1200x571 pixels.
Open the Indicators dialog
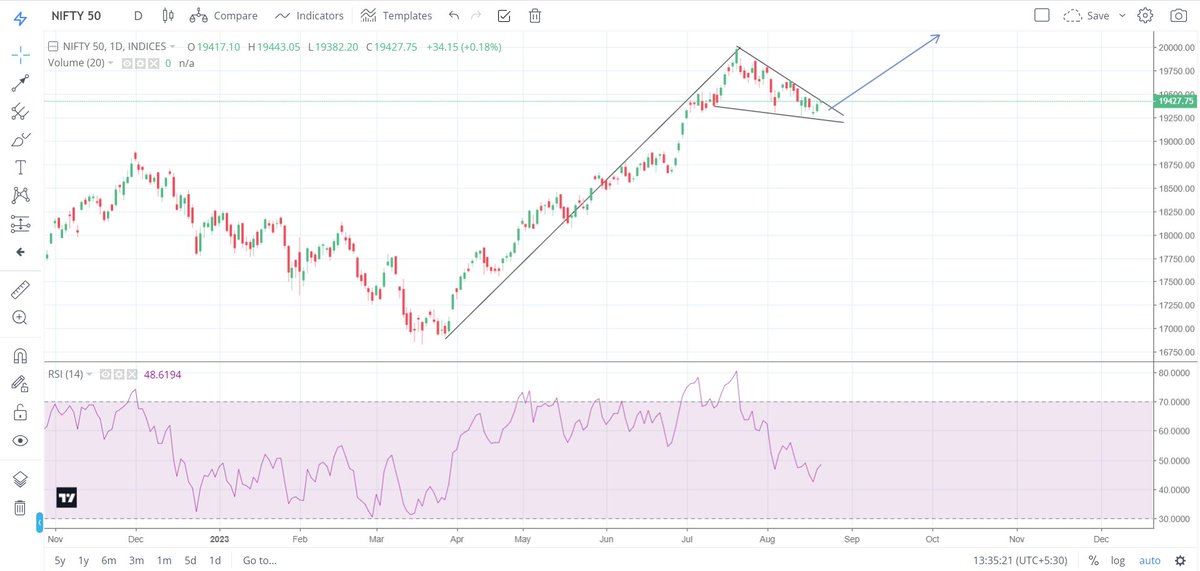click(309, 16)
